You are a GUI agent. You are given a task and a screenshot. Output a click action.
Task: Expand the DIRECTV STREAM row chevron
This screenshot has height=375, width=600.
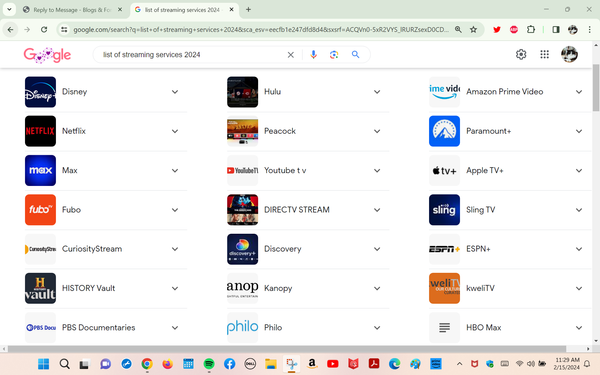pos(377,210)
